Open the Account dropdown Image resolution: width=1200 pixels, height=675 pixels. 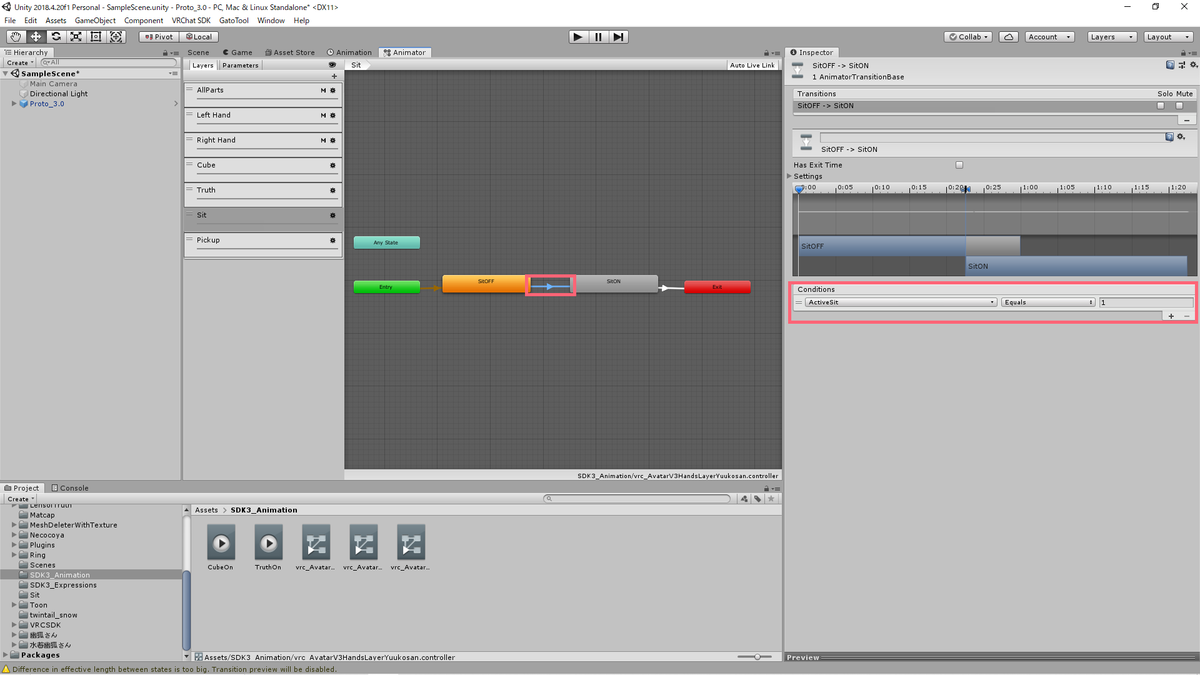coord(1048,36)
